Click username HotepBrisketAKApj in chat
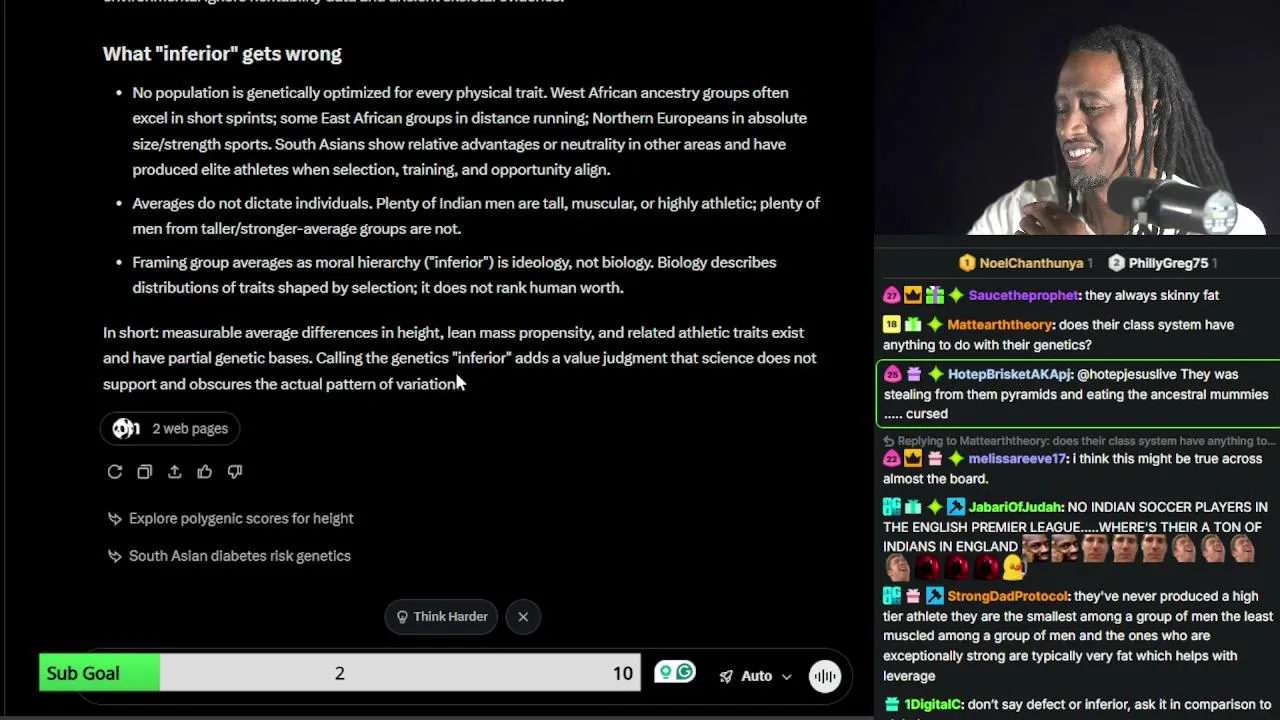1280x720 pixels. click(x=1010, y=374)
